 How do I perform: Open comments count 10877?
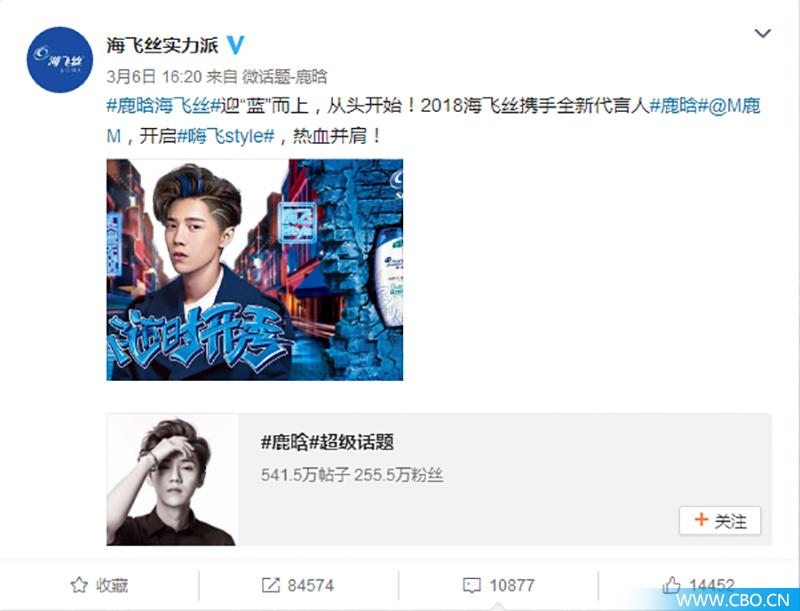(x=512, y=585)
